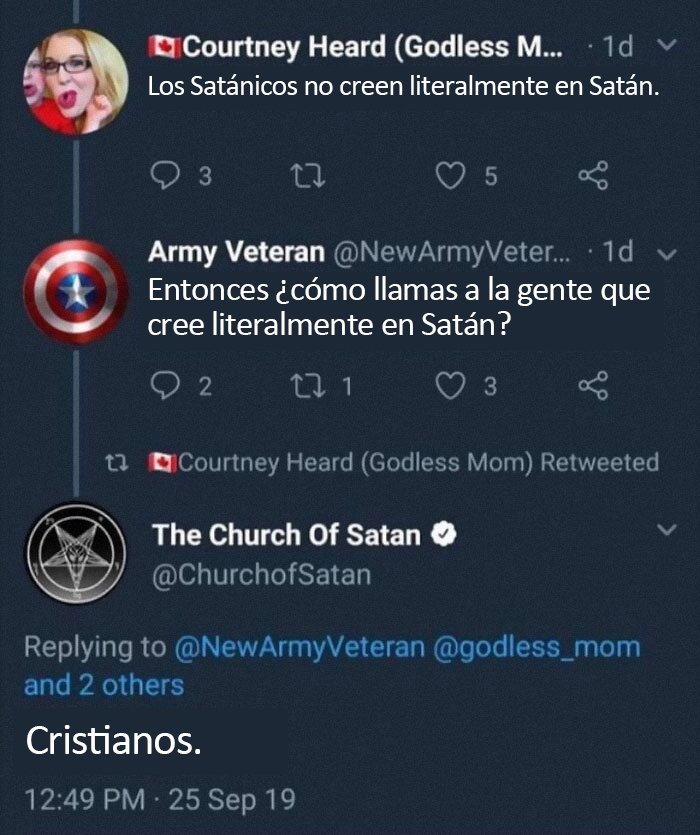Retweet Courtney Heard's tweet about Satánicos
This screenshot has height=835, width=700.
click(300, 176)
